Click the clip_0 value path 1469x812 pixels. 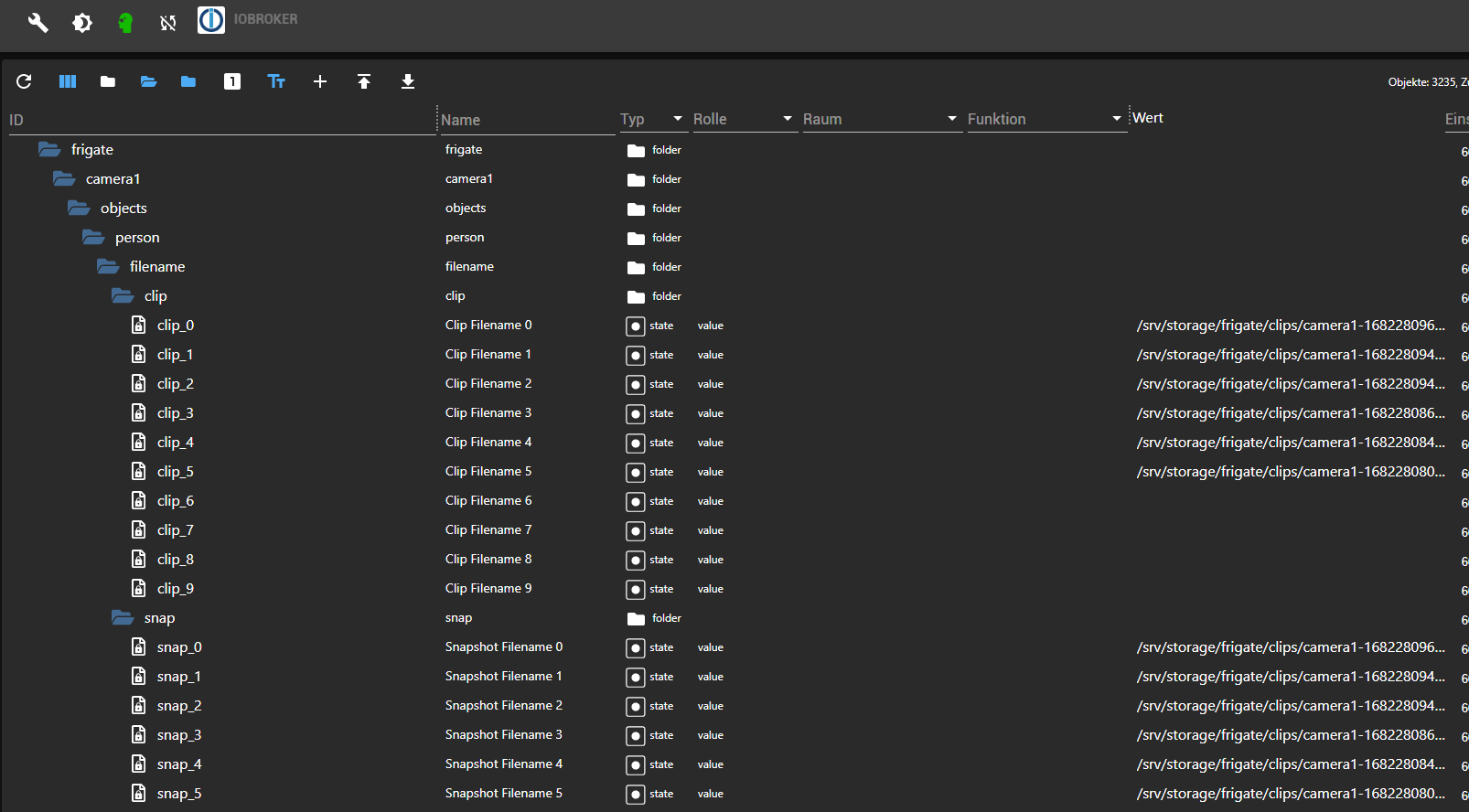click(1291, 325)
